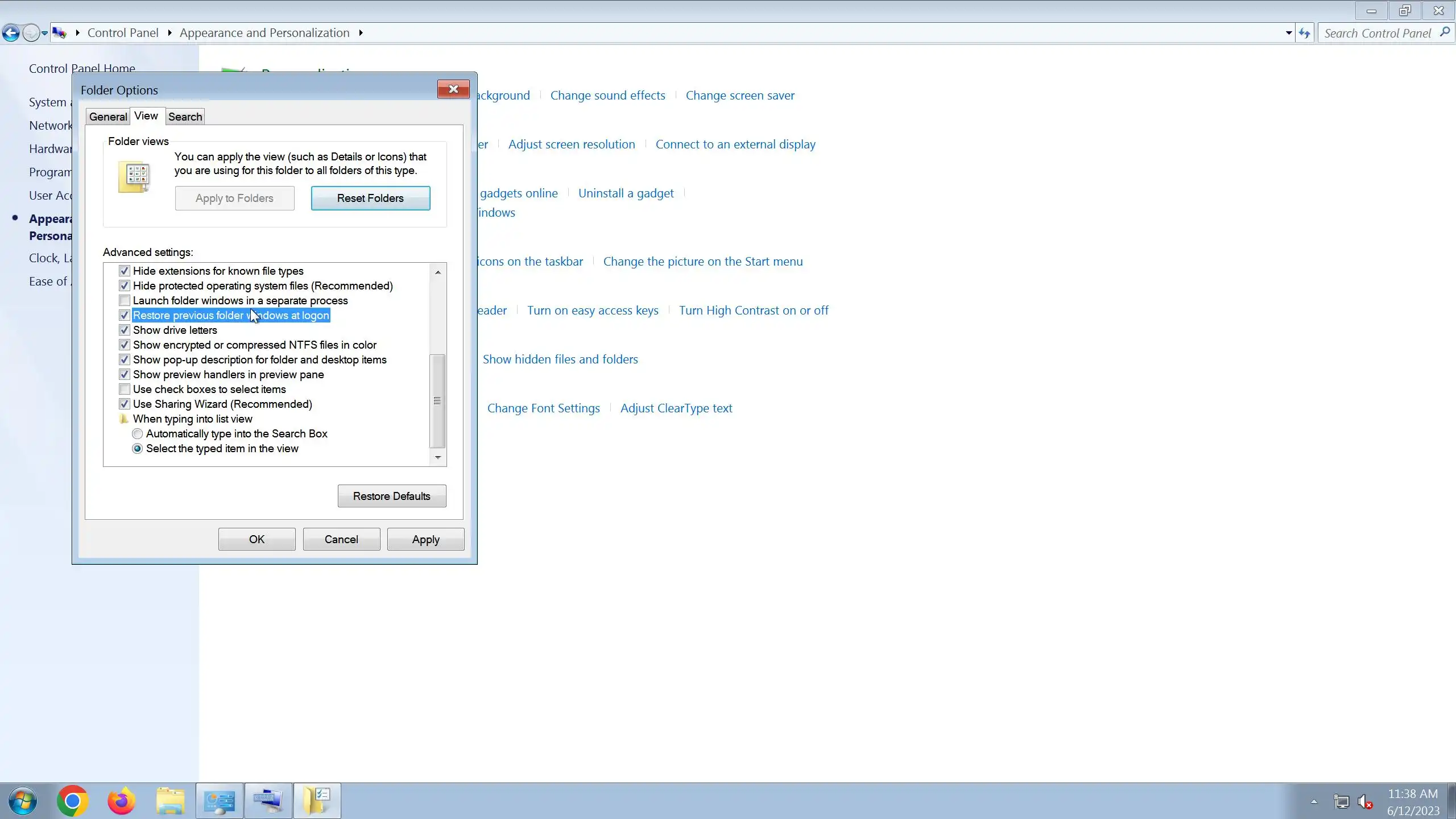Click the refresh button in address bar
This screenshot has height=819, width=1456.
1304,33
